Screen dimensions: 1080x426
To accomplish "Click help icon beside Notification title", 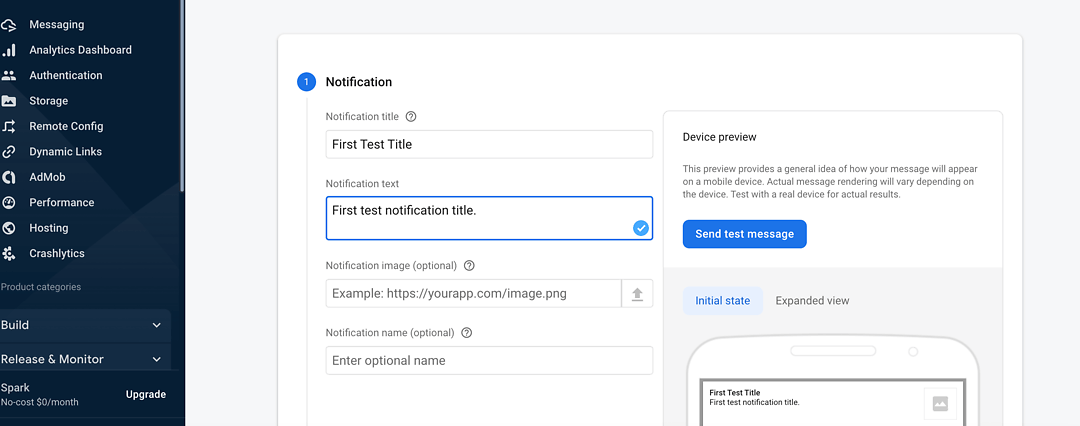I will tap(411, 116).
